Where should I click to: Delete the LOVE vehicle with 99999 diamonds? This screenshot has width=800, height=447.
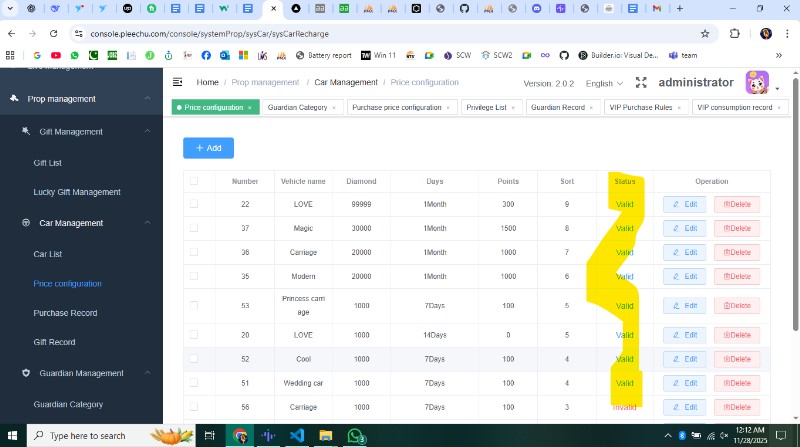pyautogui.click(x=736, y=204)
